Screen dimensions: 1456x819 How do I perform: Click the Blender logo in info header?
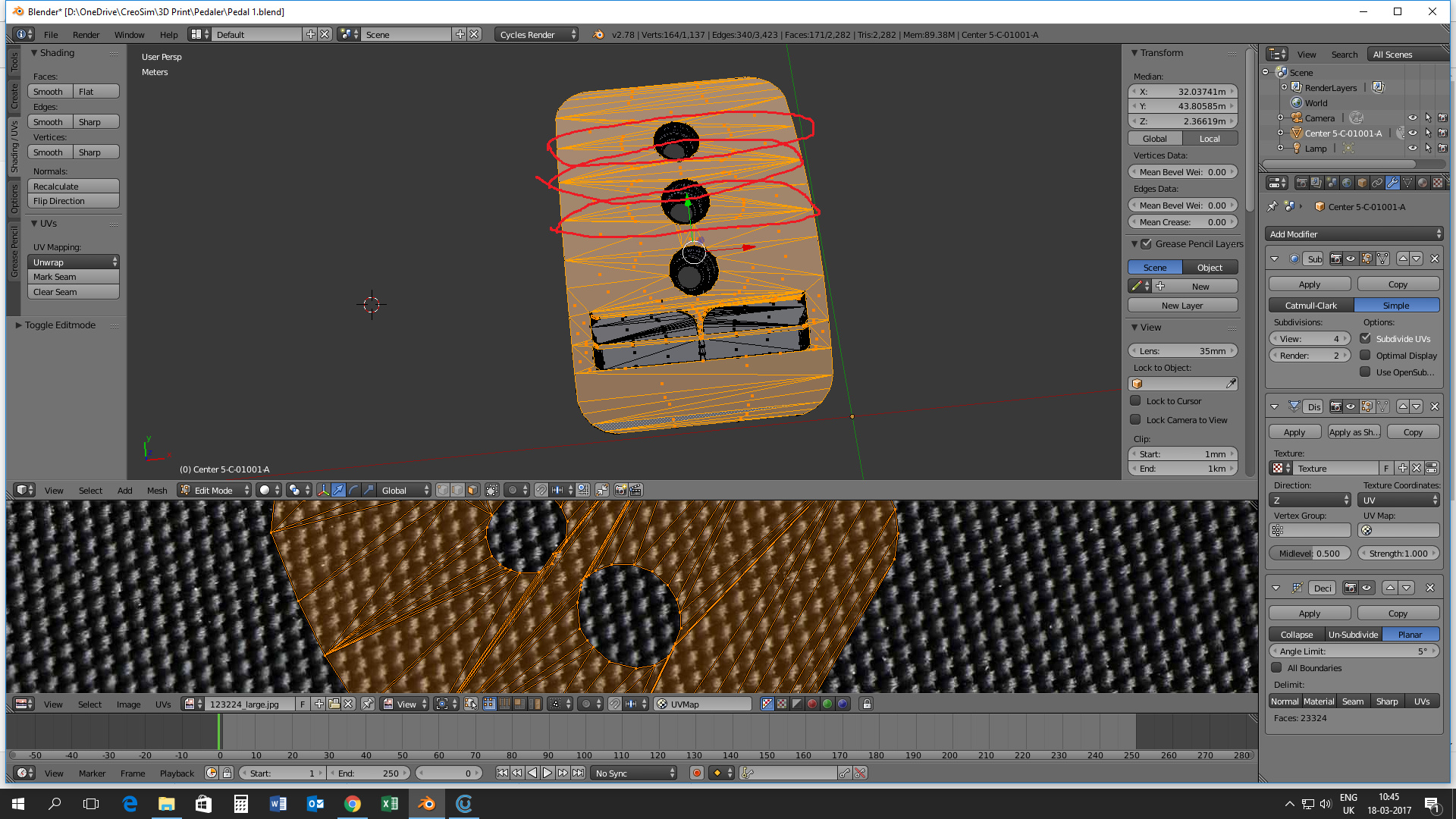coord(598,35)
